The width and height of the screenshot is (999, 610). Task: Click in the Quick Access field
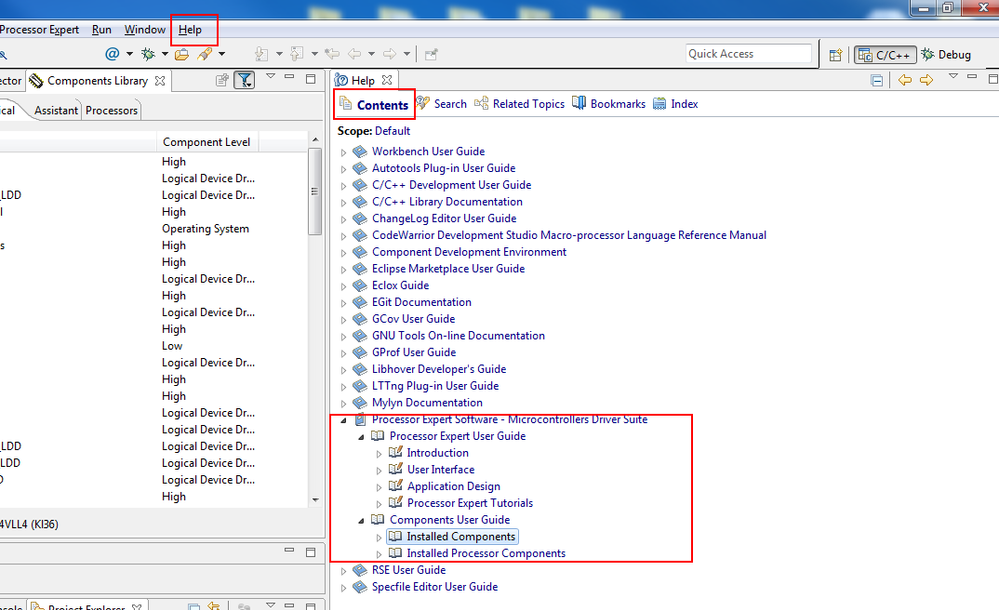(x=749, y=54)
